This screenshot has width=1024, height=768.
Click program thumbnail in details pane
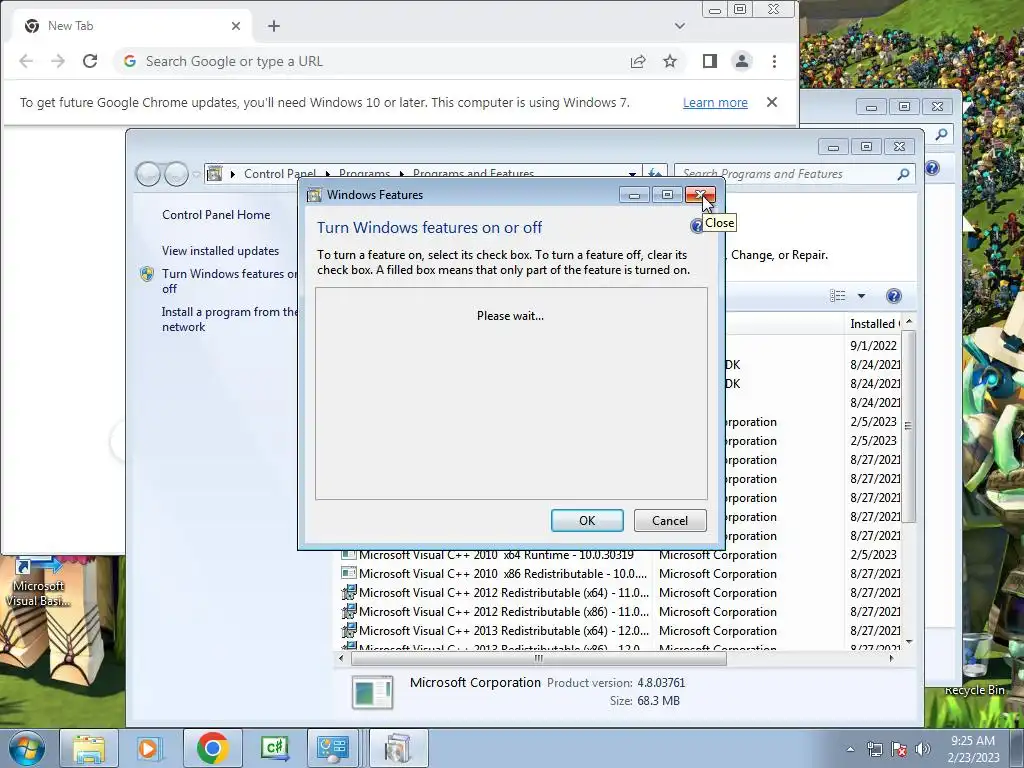(372, 692)
